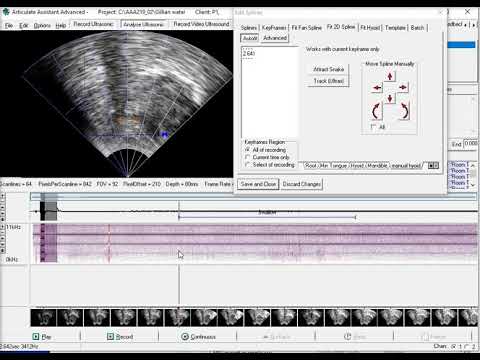
Task: Select the manual hyoid spline tab
Action: click(x=406, y=165)
